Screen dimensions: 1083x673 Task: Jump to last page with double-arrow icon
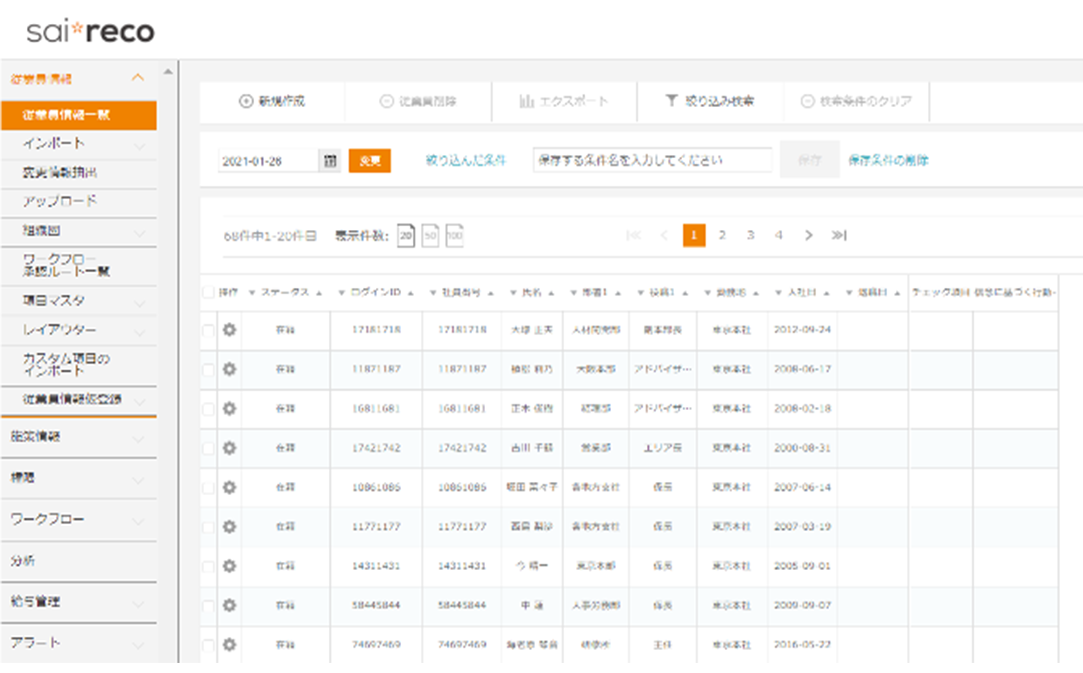[839, 236]
